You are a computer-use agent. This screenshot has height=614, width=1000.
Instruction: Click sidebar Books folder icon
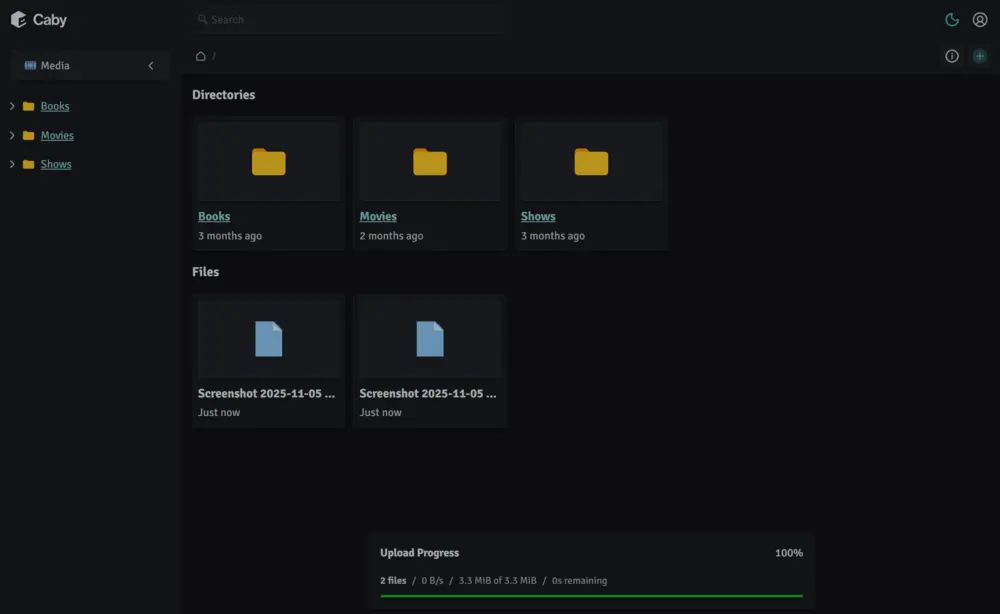(28, 106)
